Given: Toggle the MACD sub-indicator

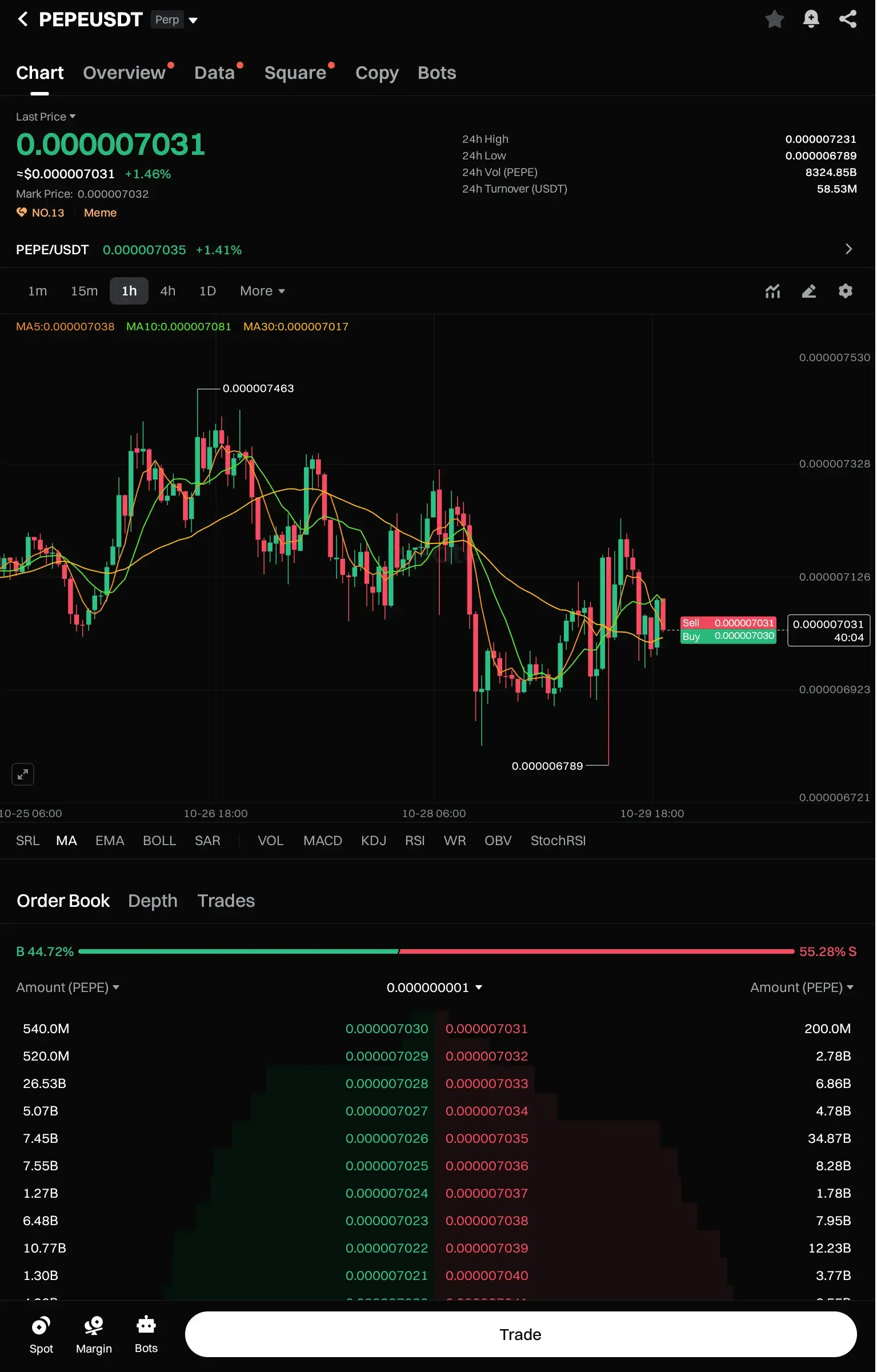Looking at the screenshot, I should (x=323, y=841).
